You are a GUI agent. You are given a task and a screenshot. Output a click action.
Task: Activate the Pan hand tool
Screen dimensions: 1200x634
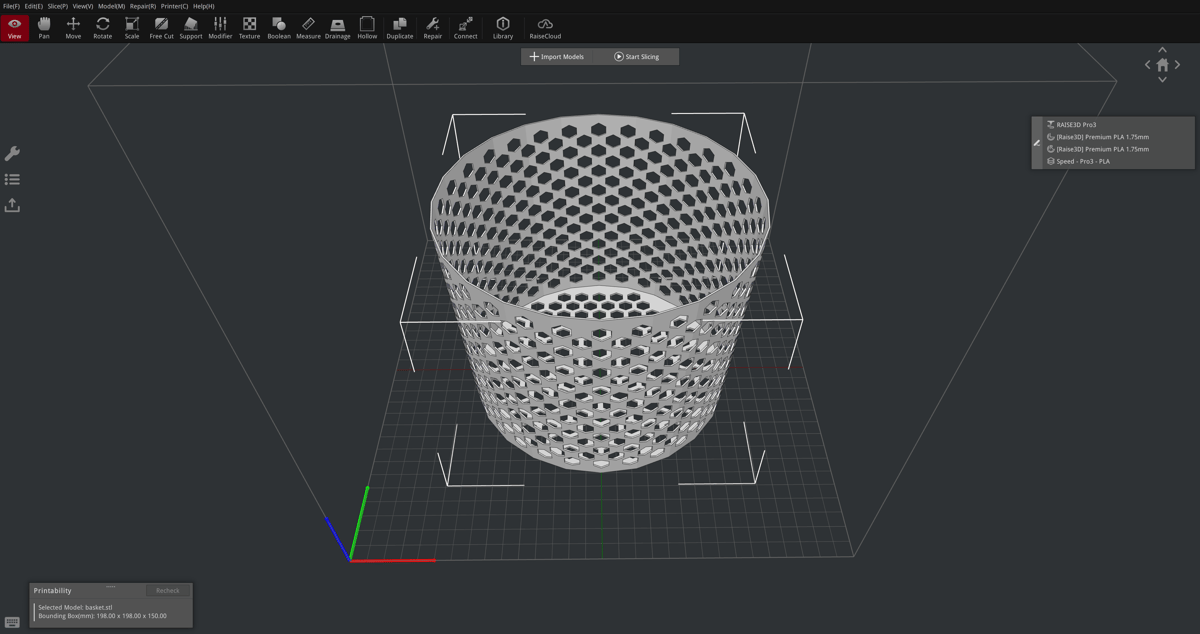(x=44, y=27)
